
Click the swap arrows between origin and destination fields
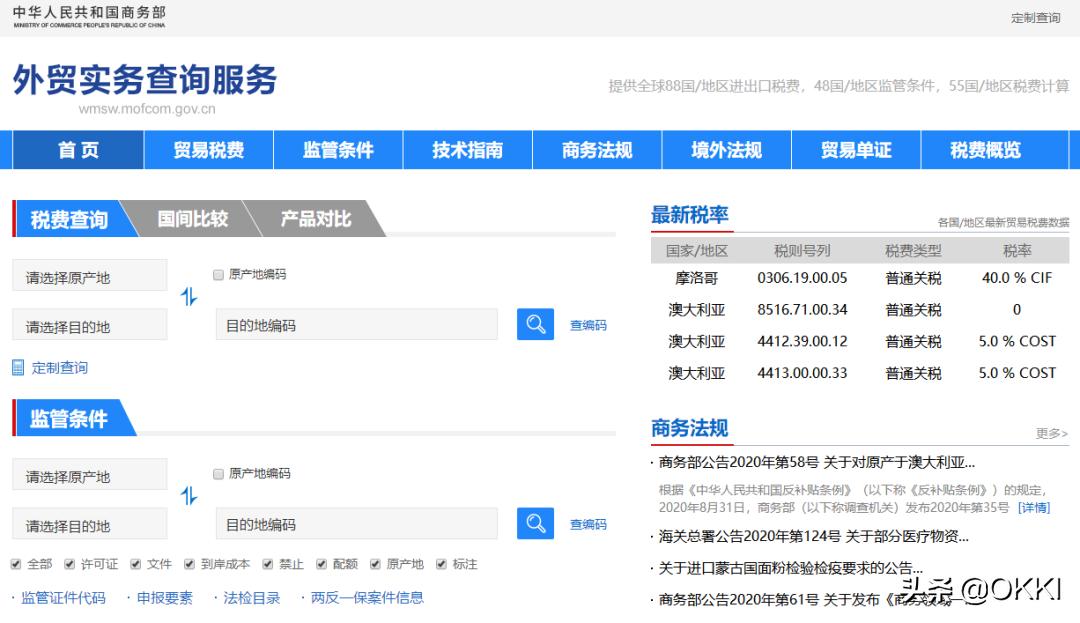[190, 295]
